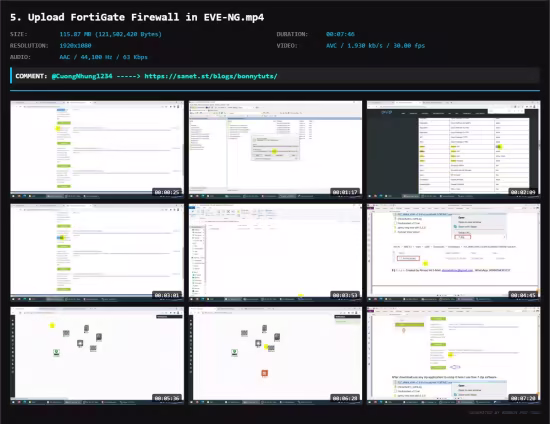The image size is (550, 424).
Task: Pick the thumbnail with timestamp 00:07:20
Action: click(x=454, y=356)
